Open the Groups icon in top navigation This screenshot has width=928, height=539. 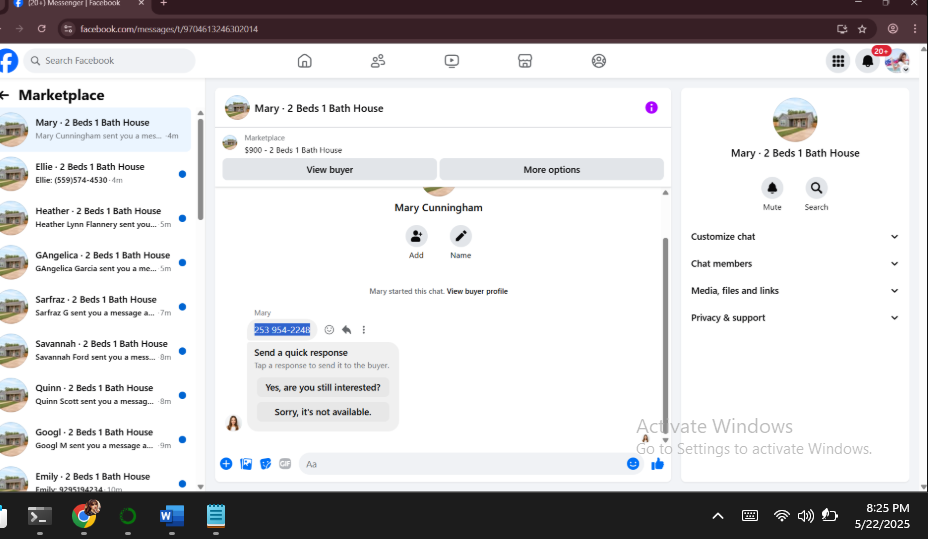point(598,61)
